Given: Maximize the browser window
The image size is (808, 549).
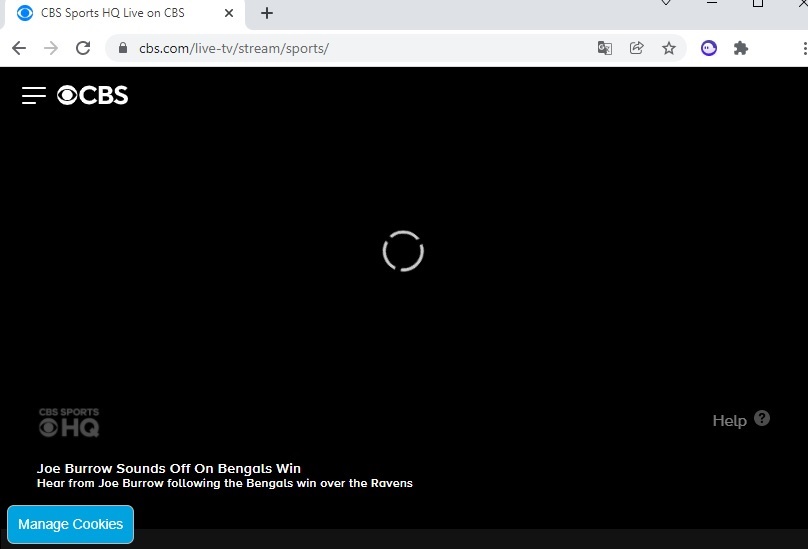Looking at the screenshot, I should tap(758, 3).
